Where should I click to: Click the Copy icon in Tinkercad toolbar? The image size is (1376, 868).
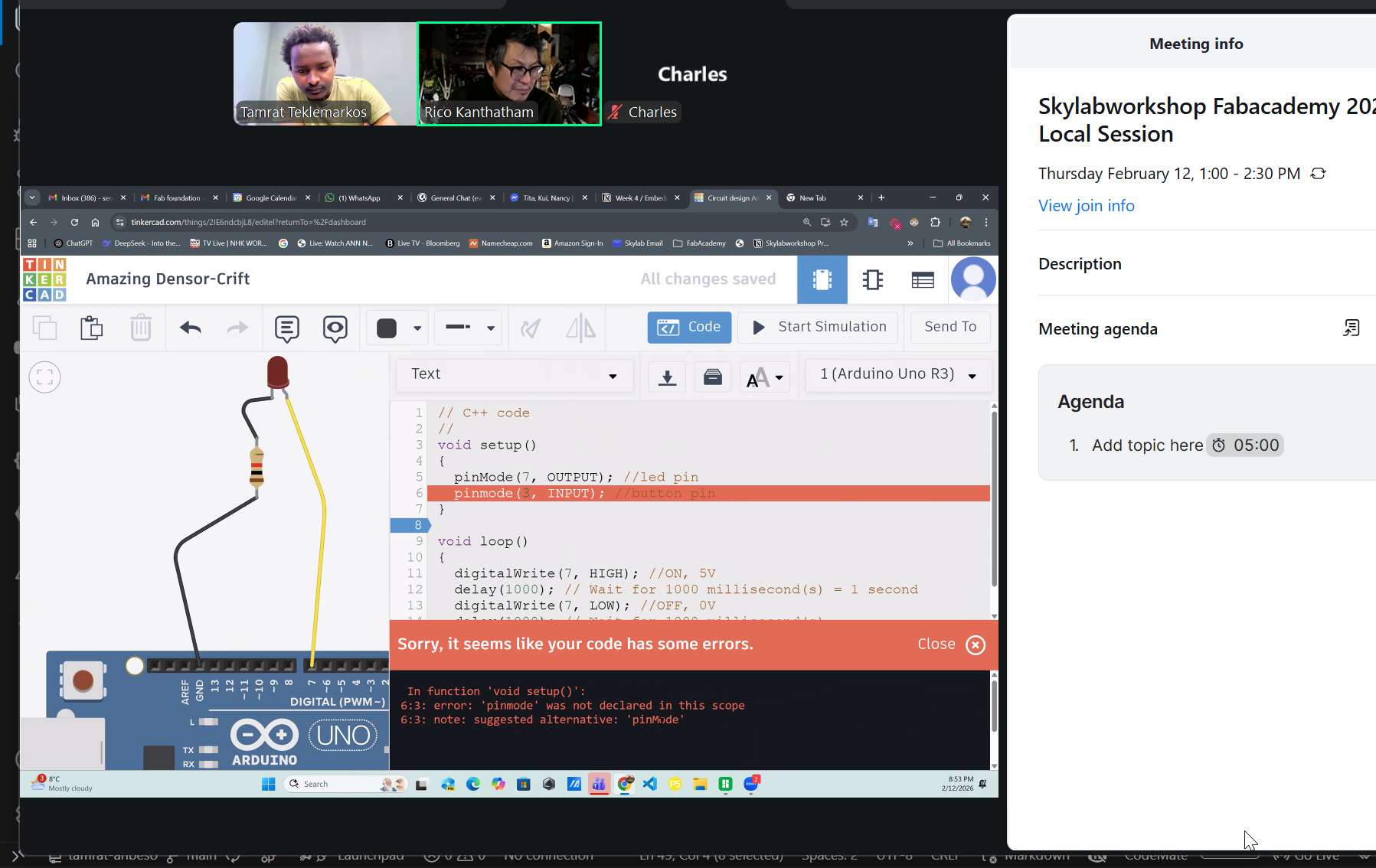(44, 328)
